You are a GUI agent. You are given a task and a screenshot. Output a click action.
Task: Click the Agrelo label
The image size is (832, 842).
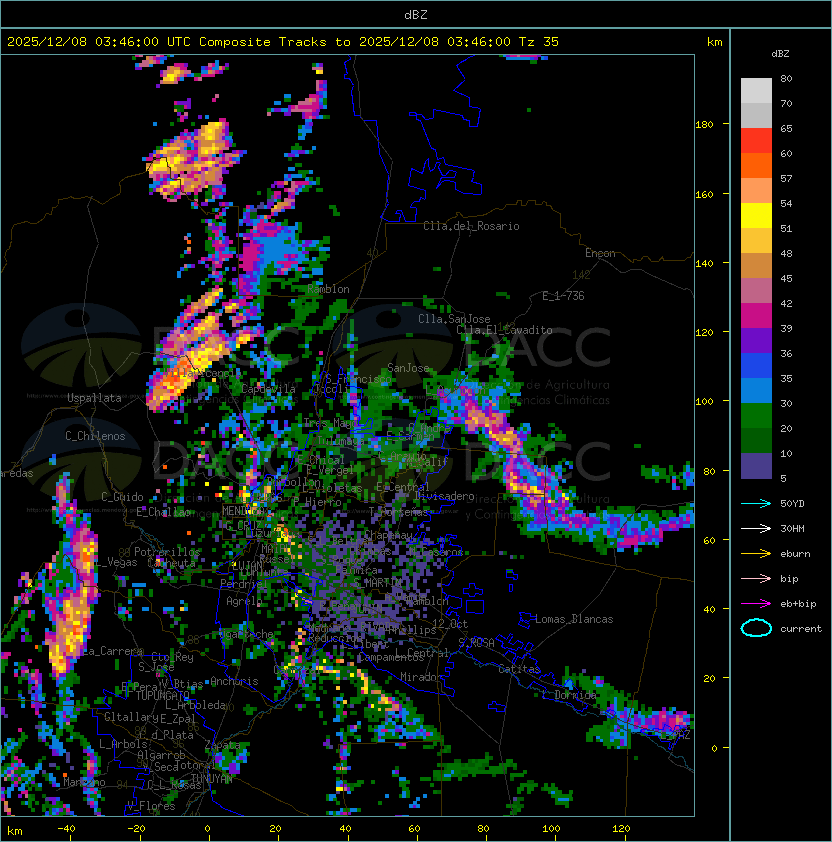point(244,601)
